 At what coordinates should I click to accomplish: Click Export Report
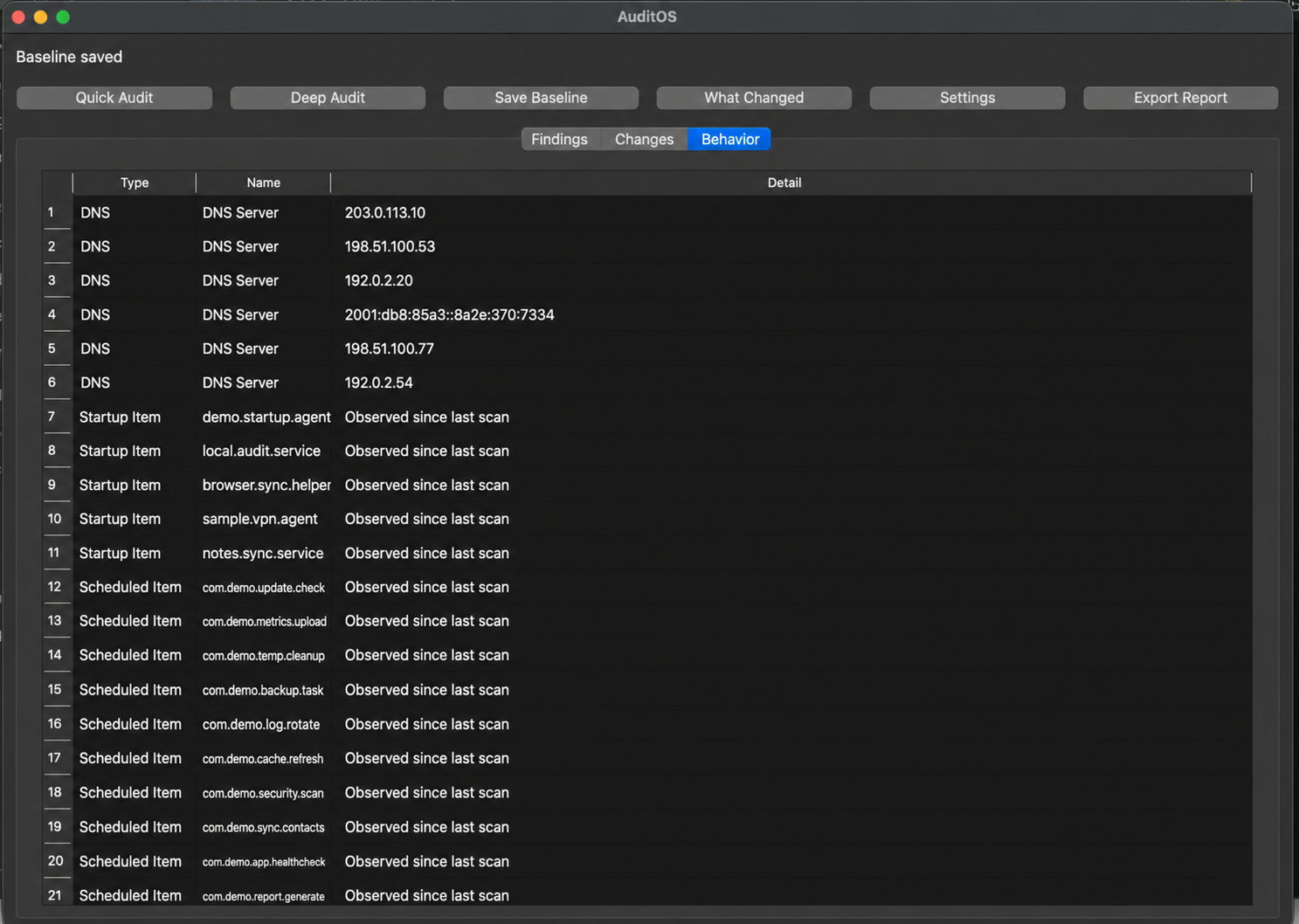click(x=1180, y=98)
